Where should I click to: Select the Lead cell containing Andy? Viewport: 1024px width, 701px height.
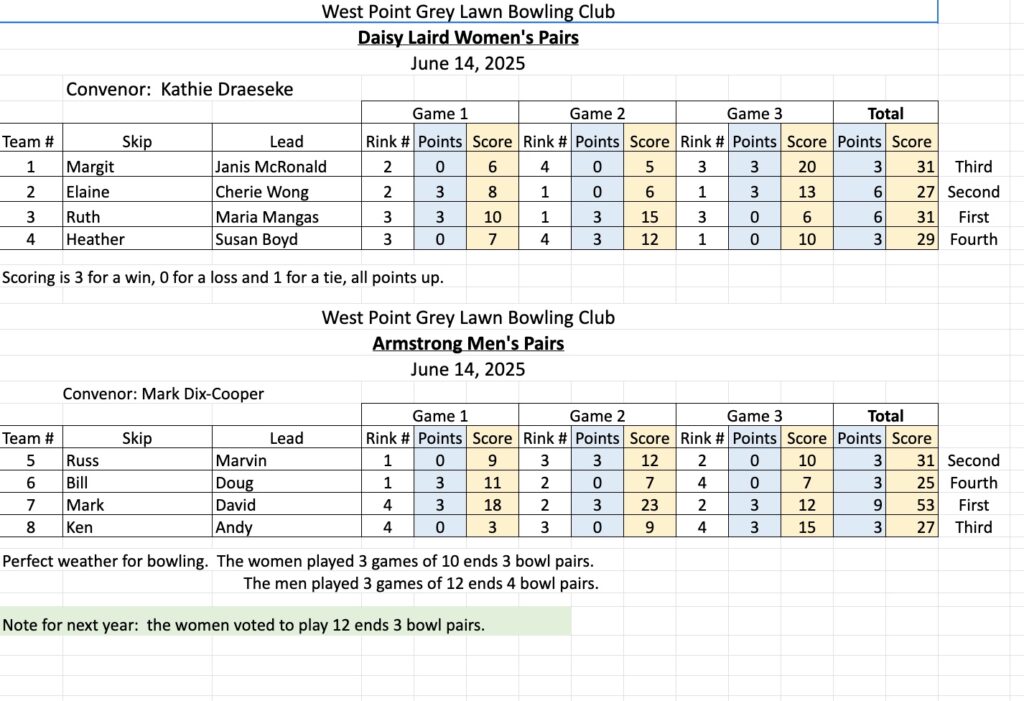[233, 527]
